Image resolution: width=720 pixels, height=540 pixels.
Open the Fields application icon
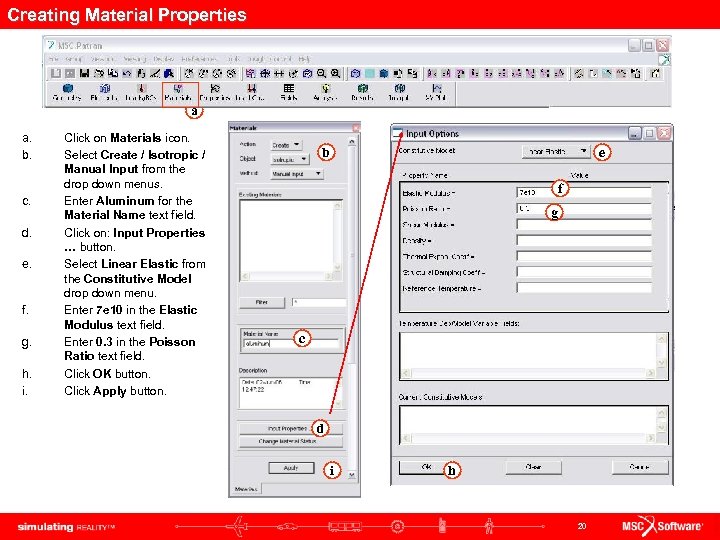point(289,92)
